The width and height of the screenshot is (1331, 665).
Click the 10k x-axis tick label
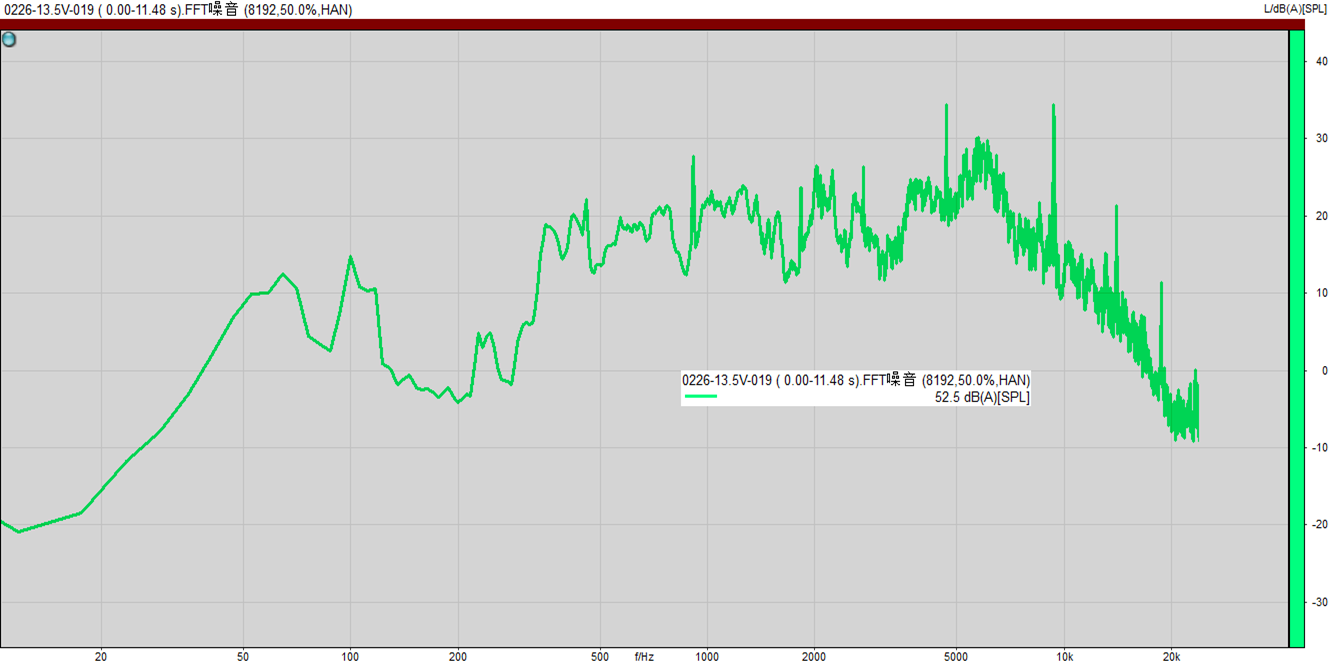1065,657
